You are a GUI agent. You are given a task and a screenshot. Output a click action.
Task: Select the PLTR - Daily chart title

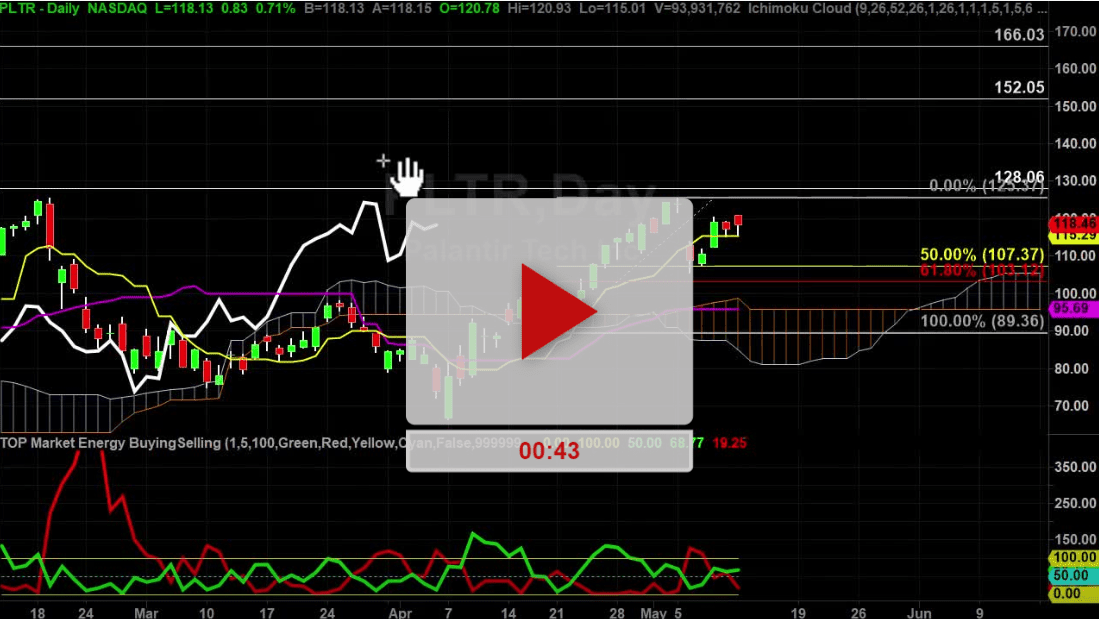tap(40, 8)
